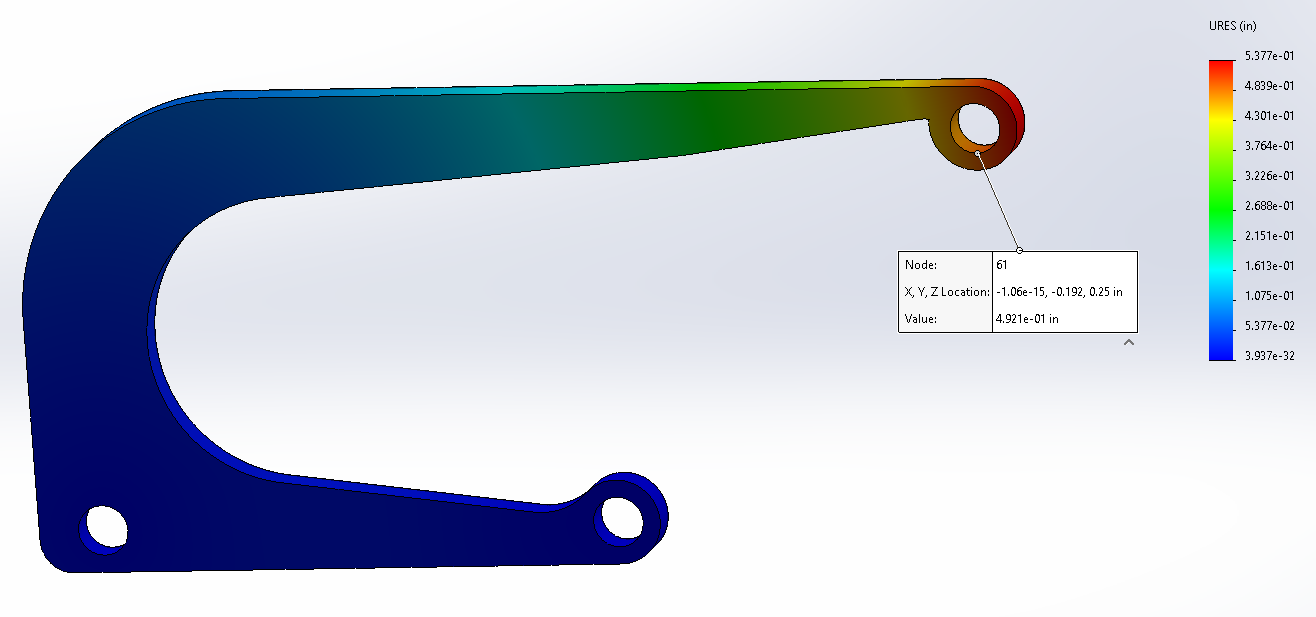Select the X, Y, Z Location coordinates value
The height and width of the screenshot is (617, 1316).
pyautogui.click(x=1059, y=292)
